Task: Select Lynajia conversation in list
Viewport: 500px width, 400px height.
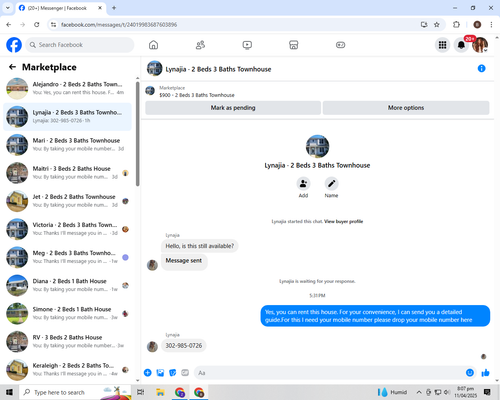Action: (x=68, y=117)
